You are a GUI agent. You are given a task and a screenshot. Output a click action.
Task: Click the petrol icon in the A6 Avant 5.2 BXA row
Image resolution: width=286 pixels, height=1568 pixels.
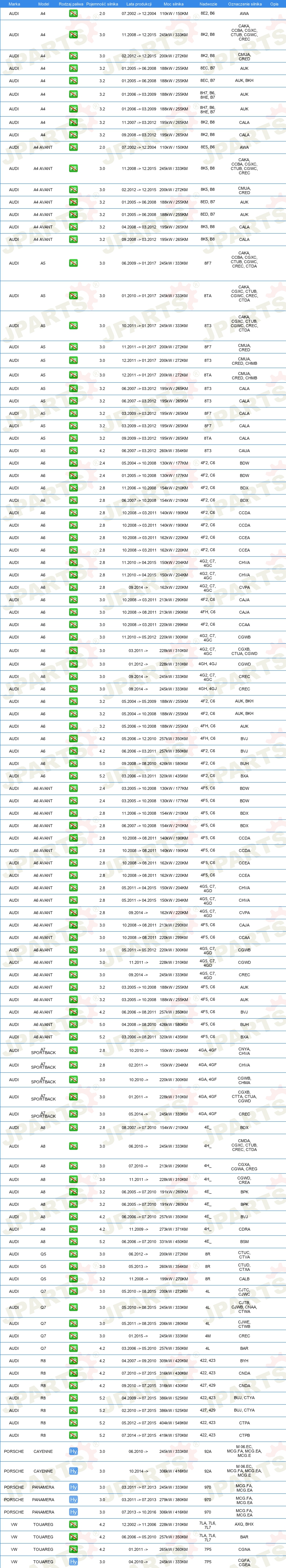[73, 1037]
